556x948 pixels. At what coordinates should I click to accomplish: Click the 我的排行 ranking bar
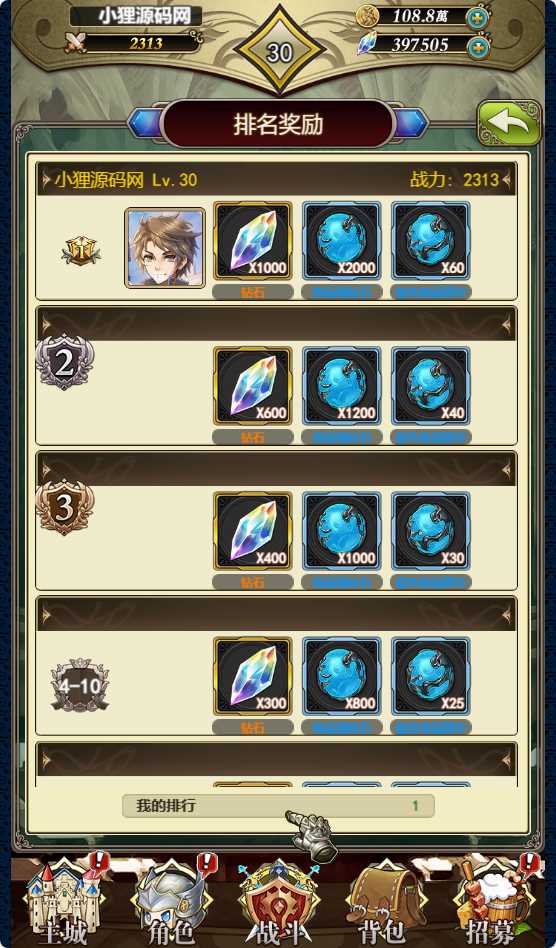coord(278,806)
